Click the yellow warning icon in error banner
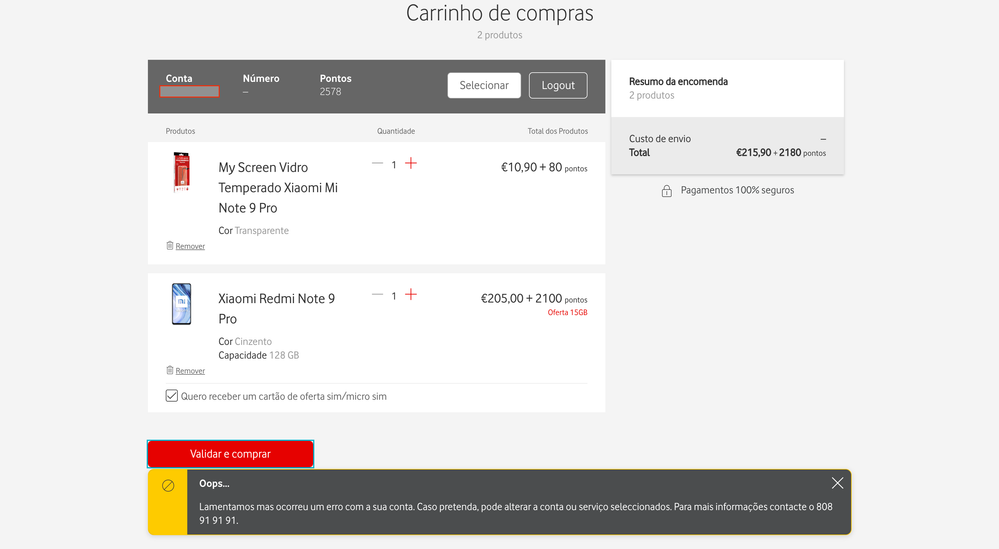This screenshot has width=999, height=549. (x=168, y=486)
